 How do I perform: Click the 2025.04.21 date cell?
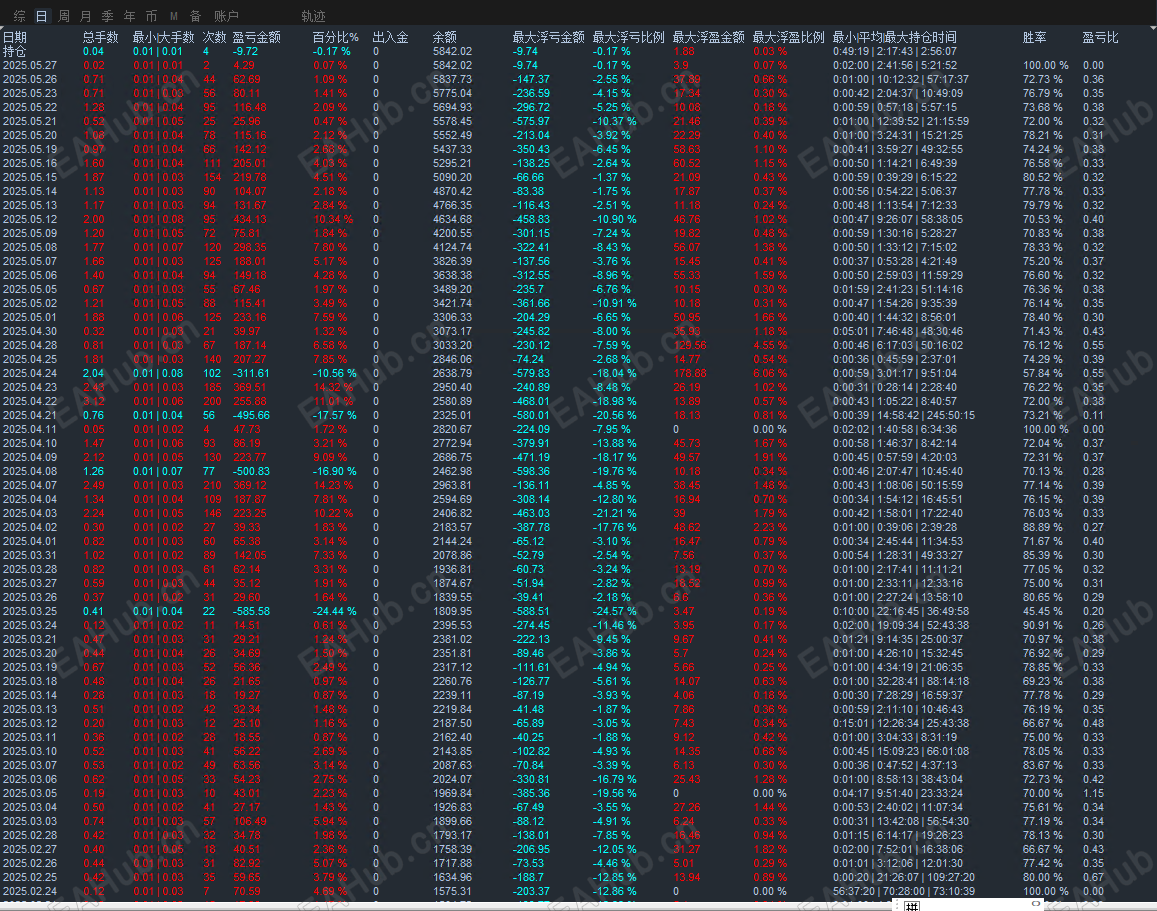pos(30,415)
